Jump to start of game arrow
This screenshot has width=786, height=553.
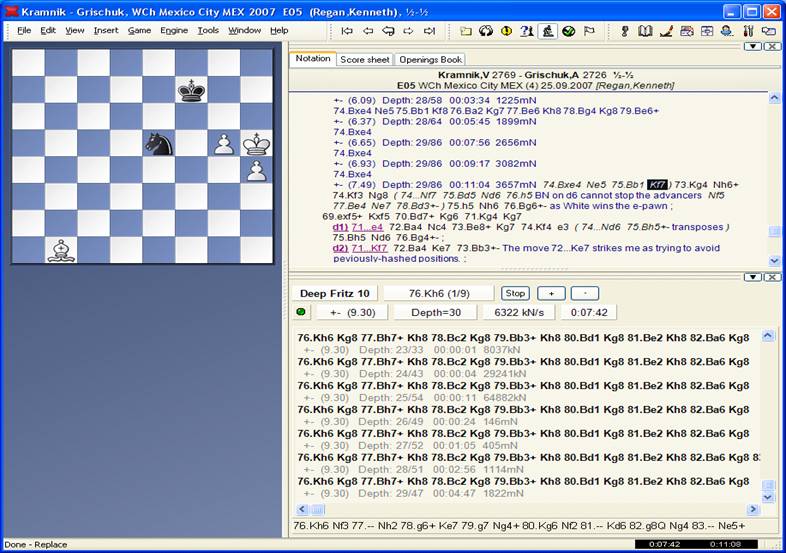coord(348,31)
